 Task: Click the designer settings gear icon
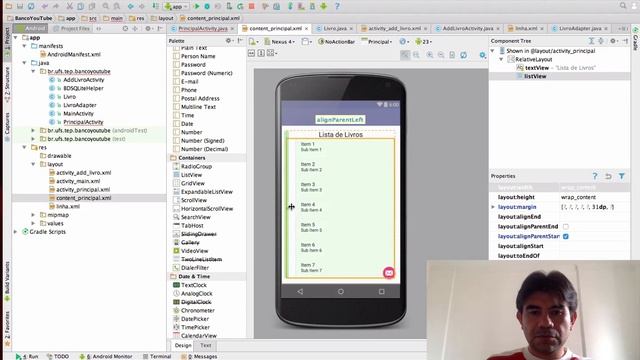click(482, 55)
